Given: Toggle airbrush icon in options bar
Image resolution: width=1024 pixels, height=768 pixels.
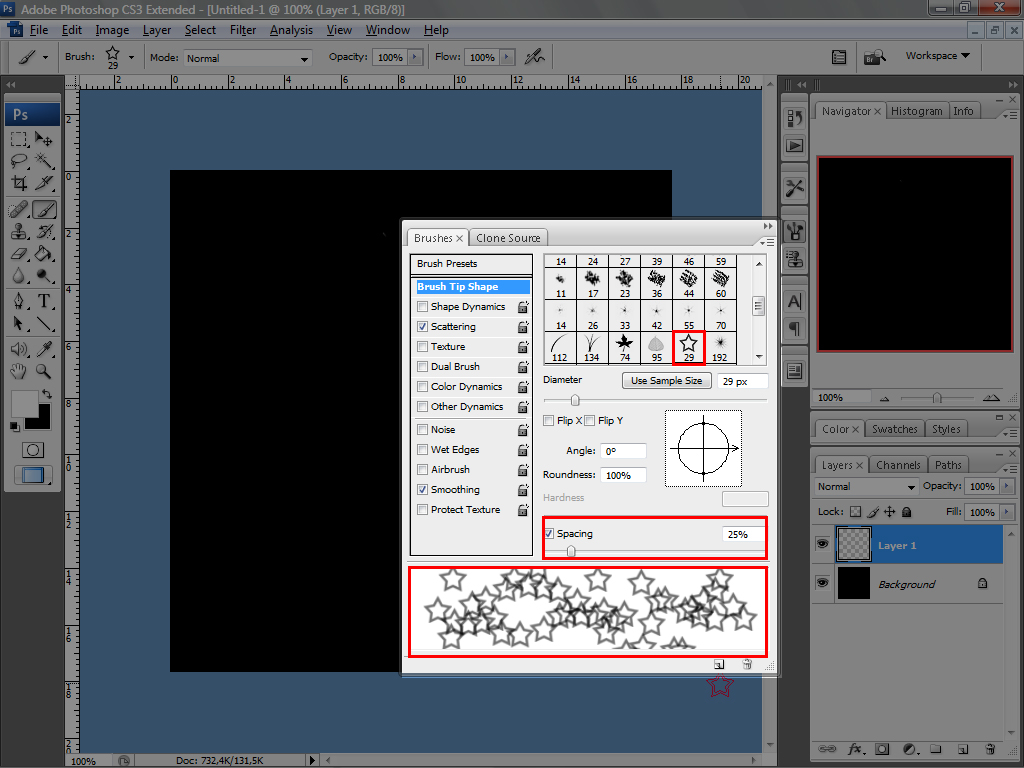Looking at the screenshot, I should pos(535,57).
